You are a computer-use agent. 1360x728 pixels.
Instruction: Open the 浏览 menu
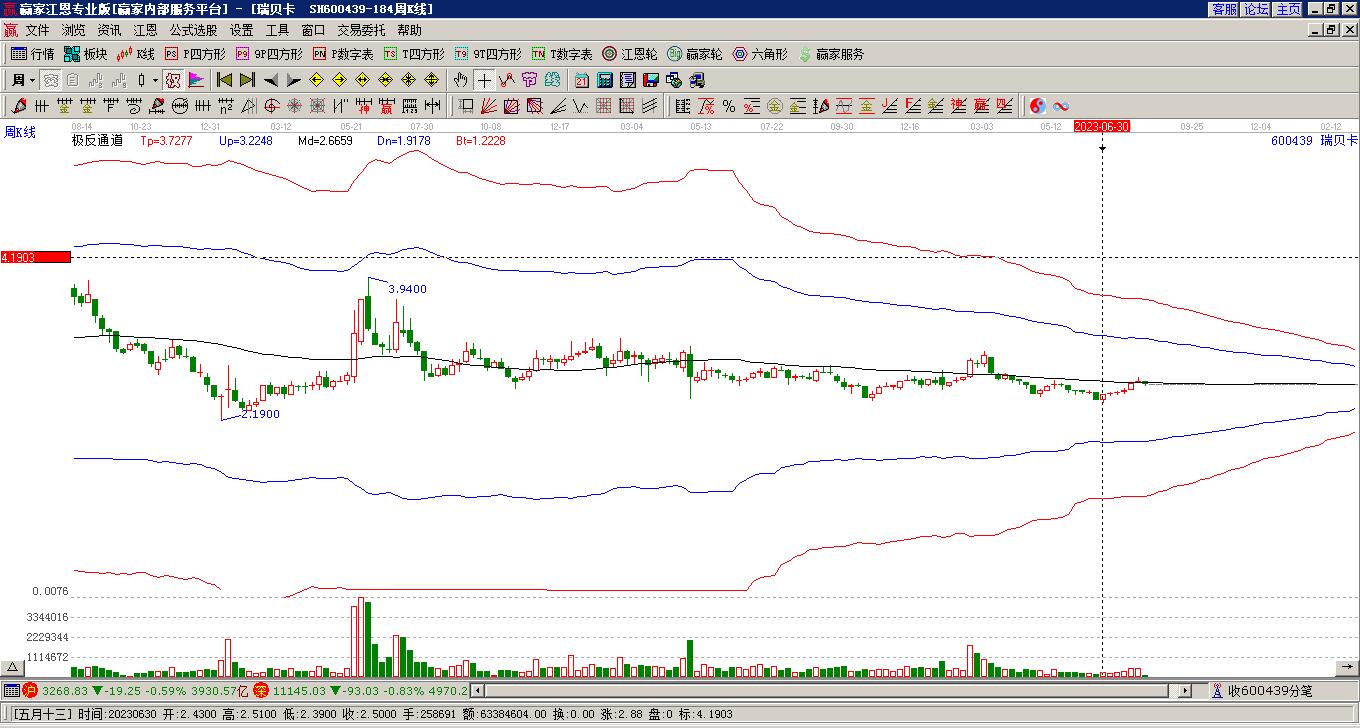pyautogui.click(x=73, y=31)
